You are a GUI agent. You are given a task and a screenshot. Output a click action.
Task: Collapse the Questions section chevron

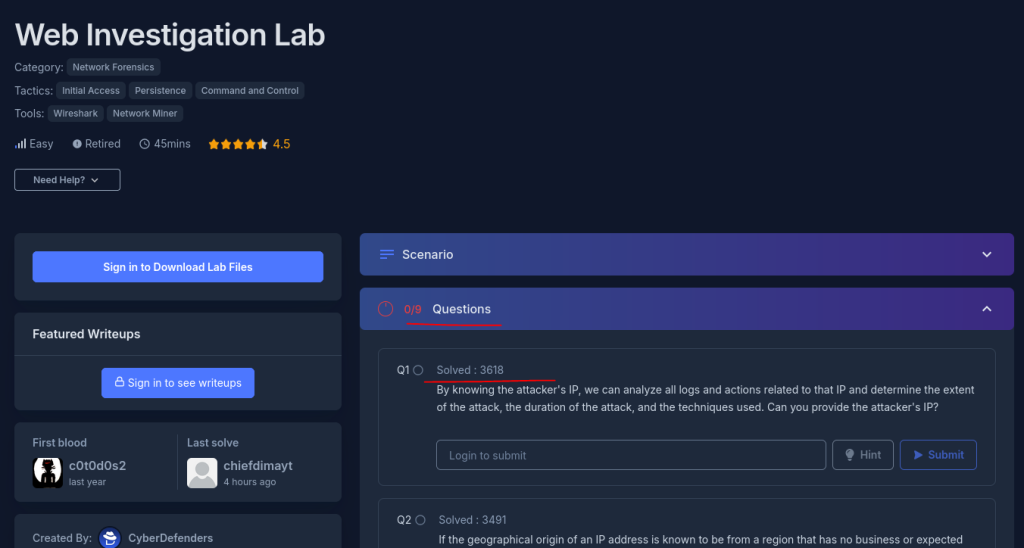[986, 309]
